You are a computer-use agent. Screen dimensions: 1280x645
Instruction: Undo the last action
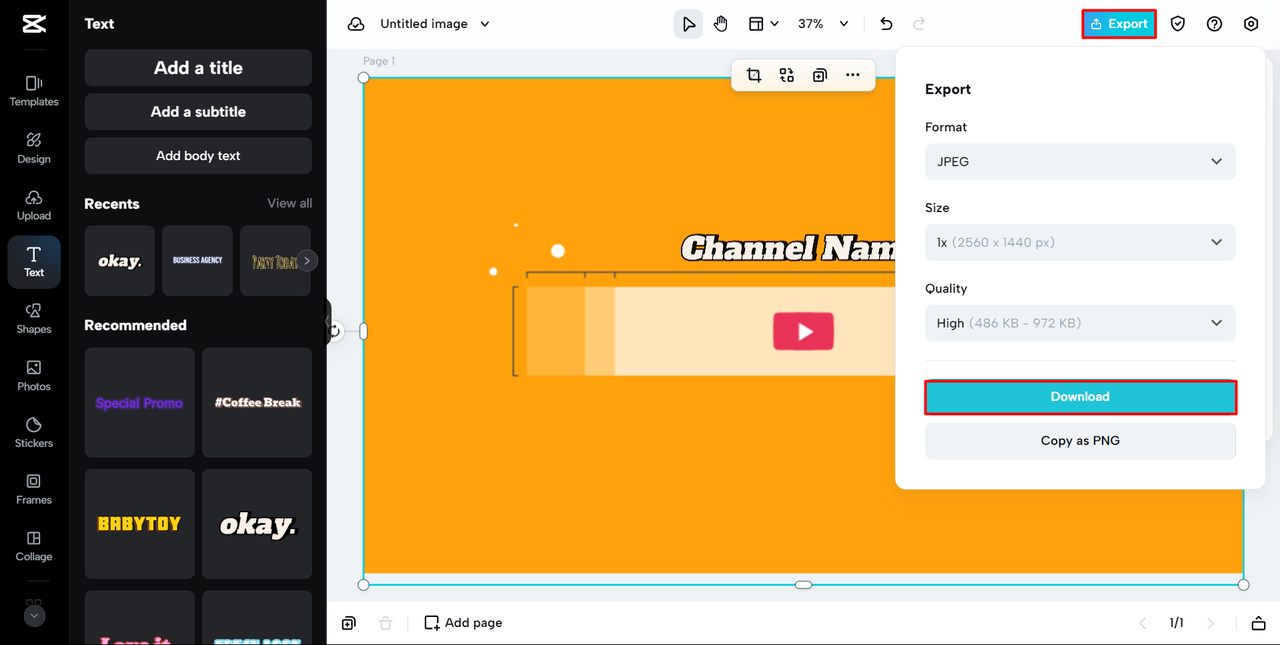(x=886, y=24)
